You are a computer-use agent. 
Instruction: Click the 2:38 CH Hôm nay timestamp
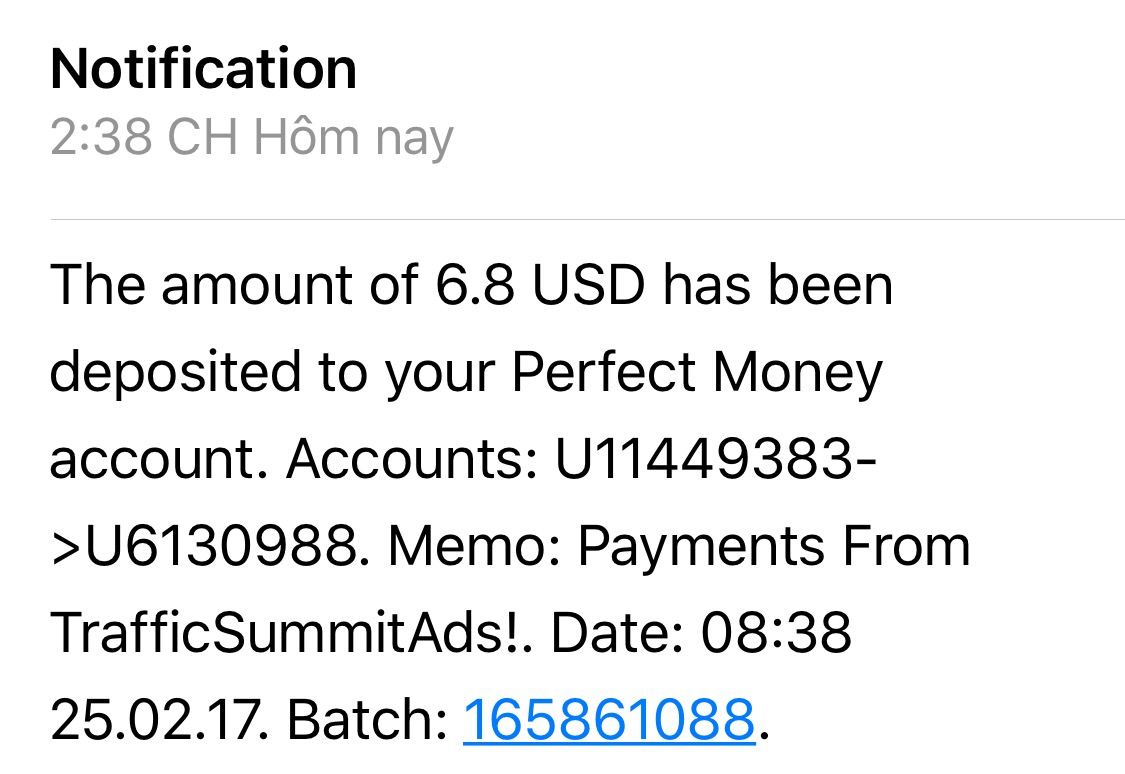pyautogui.click(x=251, y=137)
